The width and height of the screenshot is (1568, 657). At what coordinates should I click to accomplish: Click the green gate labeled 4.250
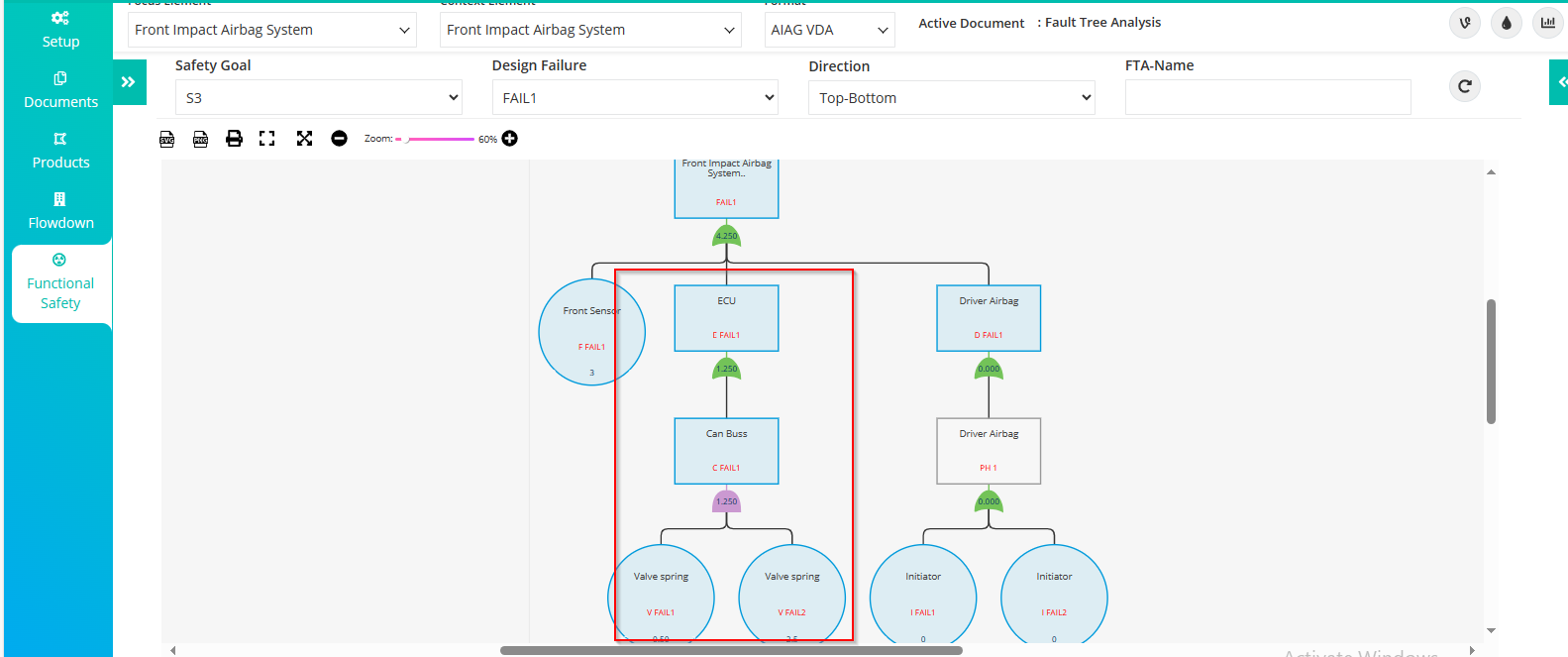coord(727,236)
